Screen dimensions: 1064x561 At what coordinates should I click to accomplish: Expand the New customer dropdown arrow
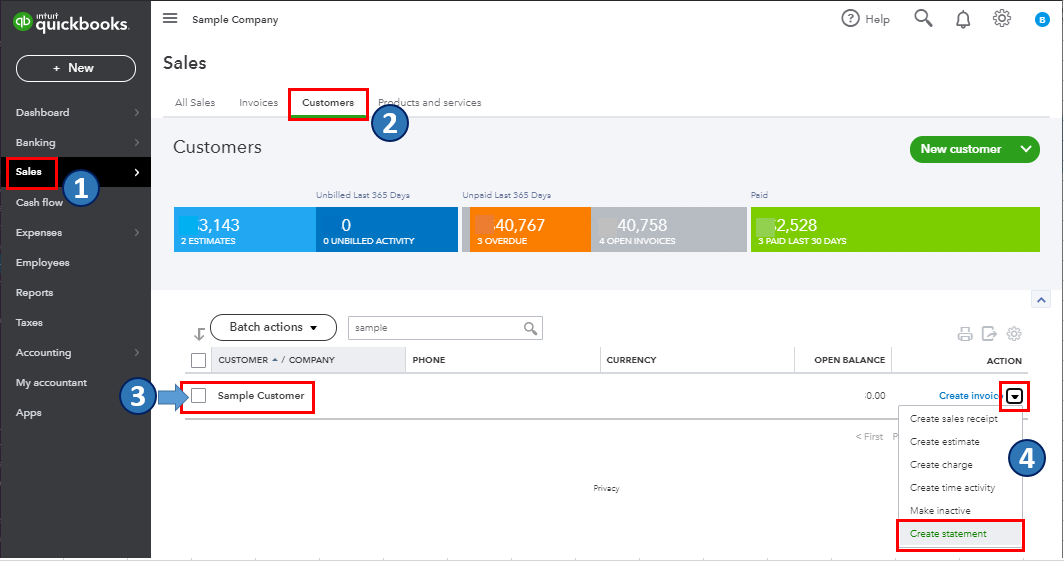click(x=1025, y=149)
